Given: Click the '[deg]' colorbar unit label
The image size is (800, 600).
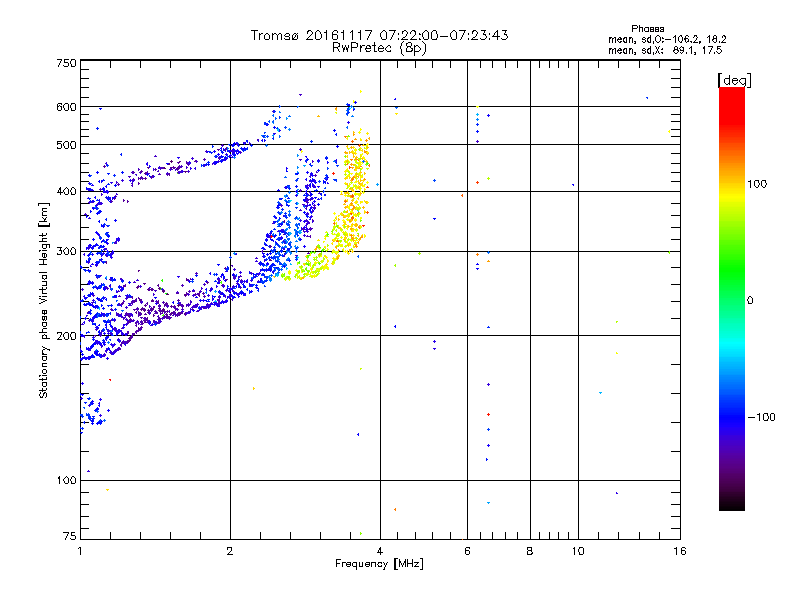Looking at the screenshot, I should click(734, 80).
